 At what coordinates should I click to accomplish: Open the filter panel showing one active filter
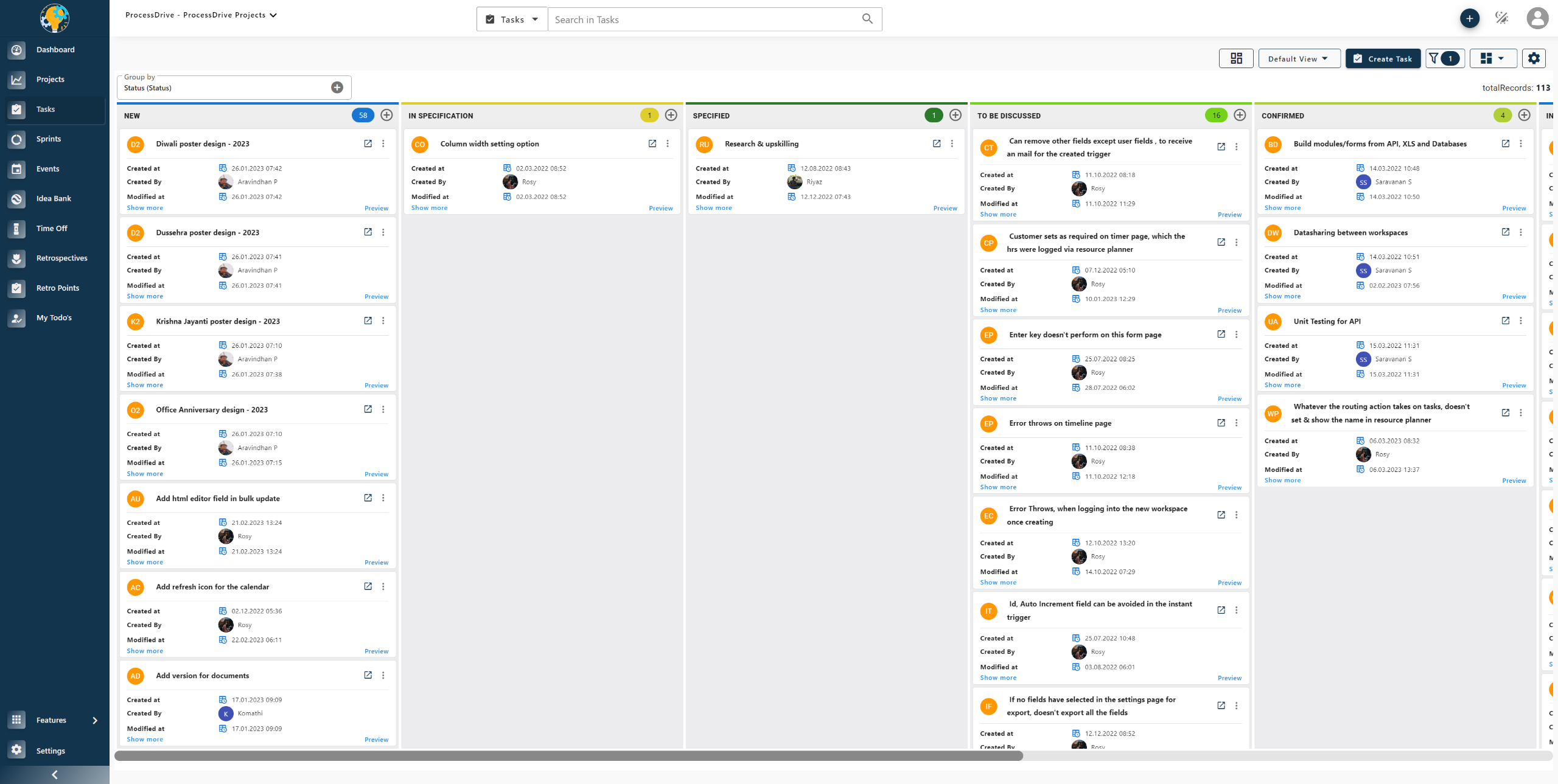coord(1445,58)
